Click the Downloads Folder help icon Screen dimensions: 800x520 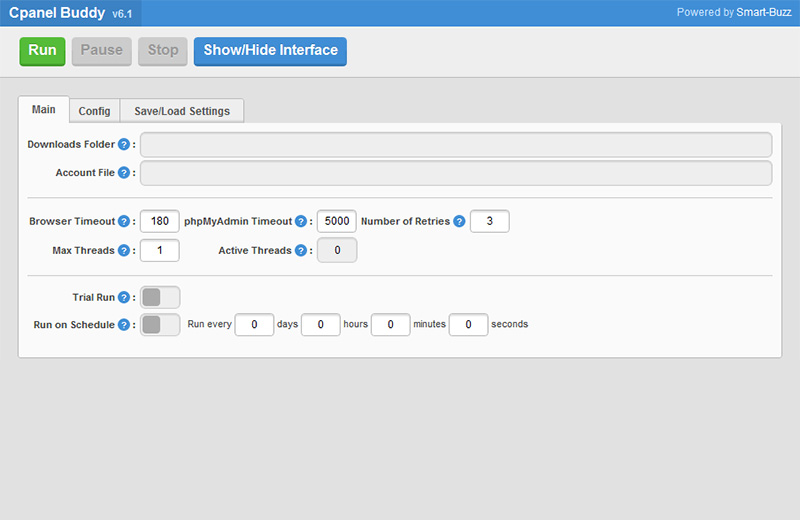123,144
